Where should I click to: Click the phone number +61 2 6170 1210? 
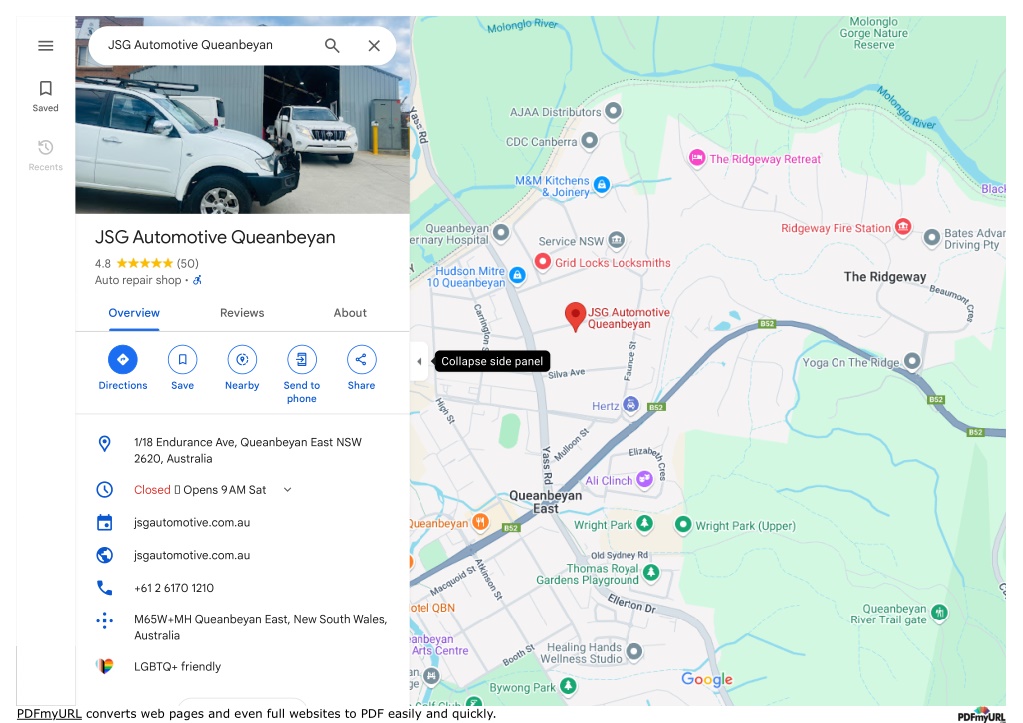tap(174, 588)
